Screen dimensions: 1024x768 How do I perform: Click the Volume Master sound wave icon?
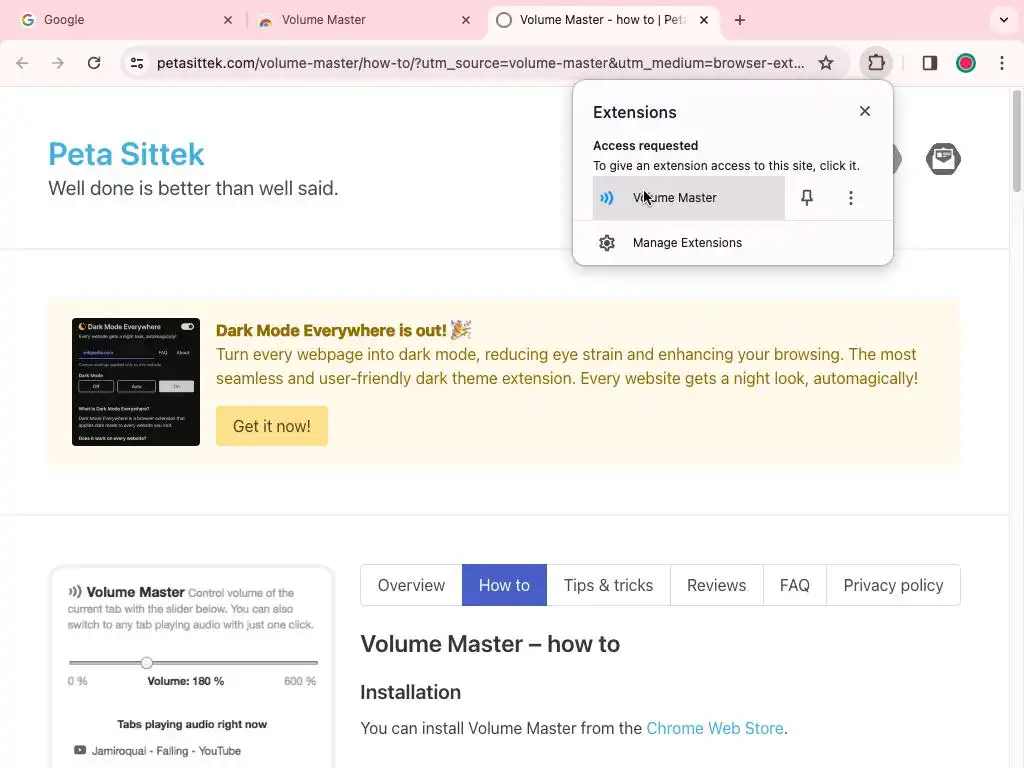pyautogui.click(x=607, y=198)
